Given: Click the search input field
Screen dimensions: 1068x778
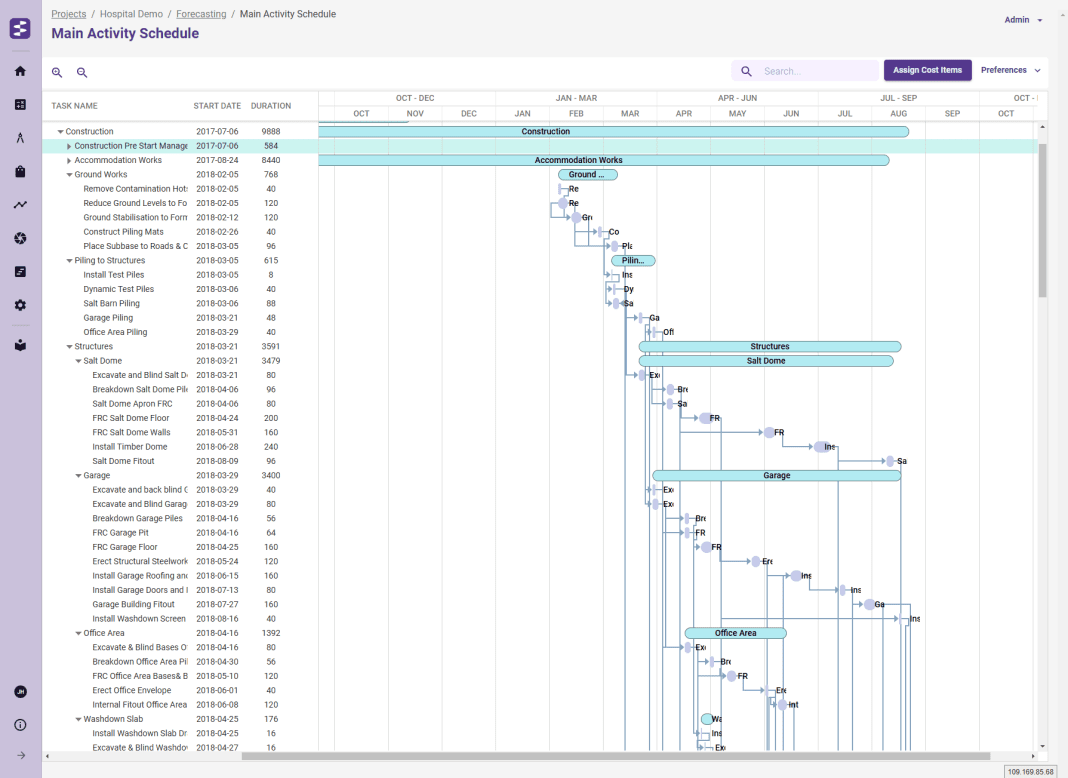Looking at the screenshot, I should (815, 71).
